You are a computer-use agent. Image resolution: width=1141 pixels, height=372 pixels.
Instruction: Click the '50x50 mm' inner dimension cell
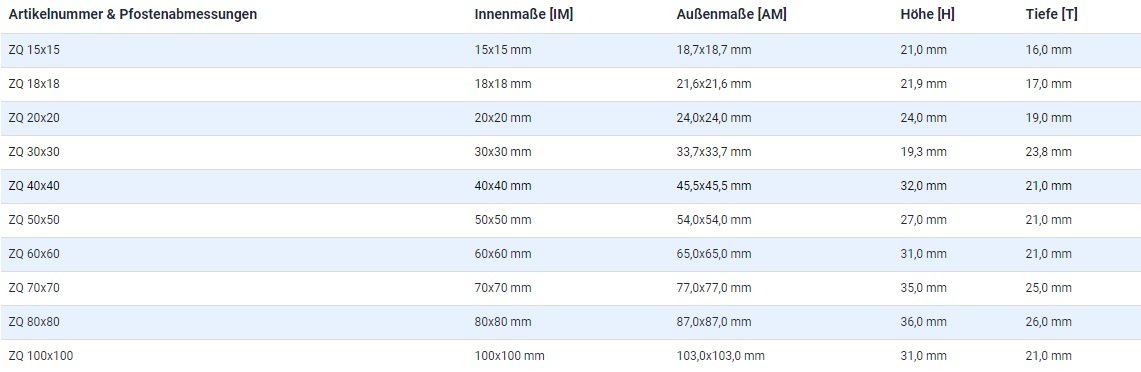(x=503, y=220)
